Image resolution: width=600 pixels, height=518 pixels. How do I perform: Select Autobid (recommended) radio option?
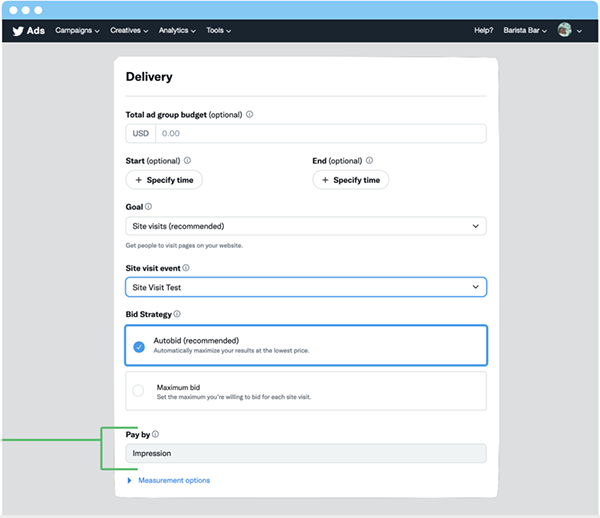click(x=139, y=347)
